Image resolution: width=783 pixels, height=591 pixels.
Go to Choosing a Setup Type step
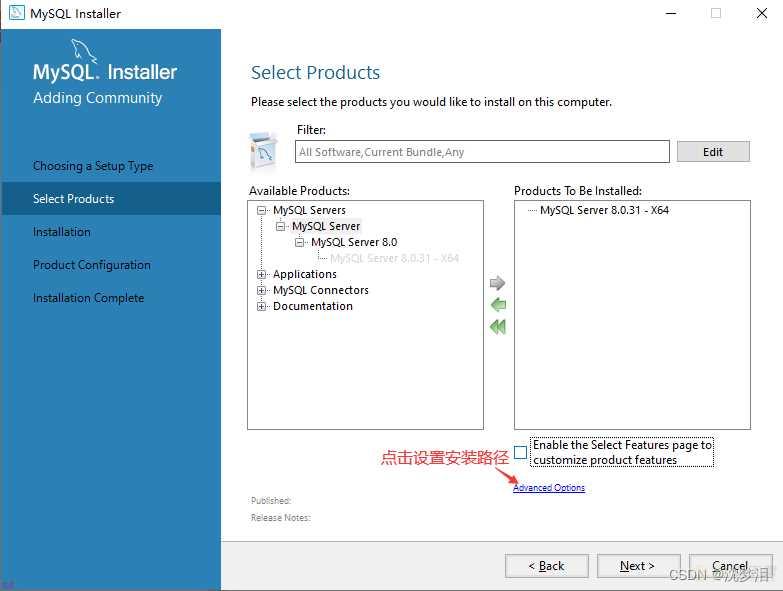tap(93, 166)
